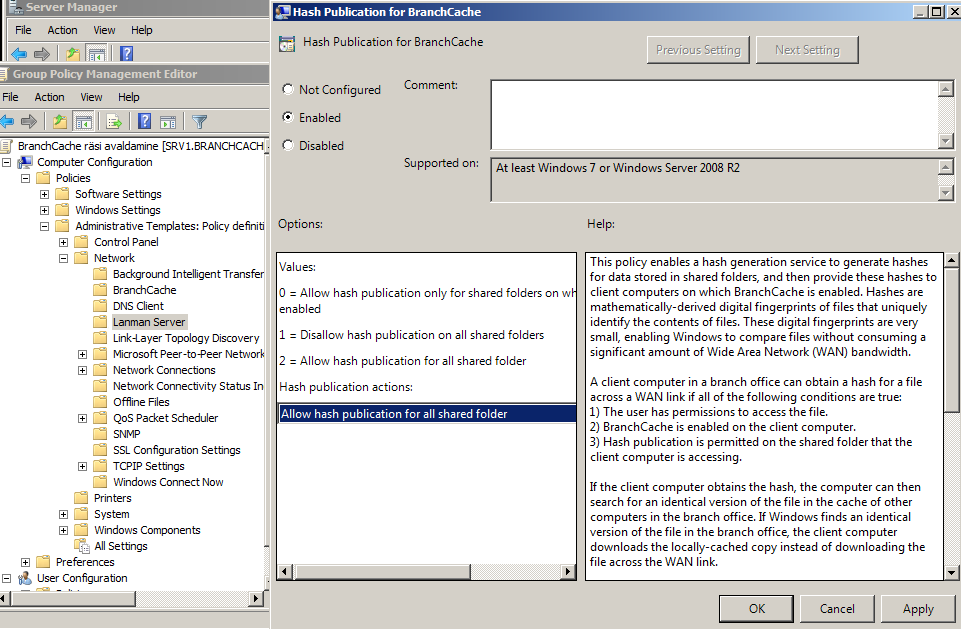Screen dimensions: 961x629
Task: Expand the Windows Components tree node
Action: point(64,530)
